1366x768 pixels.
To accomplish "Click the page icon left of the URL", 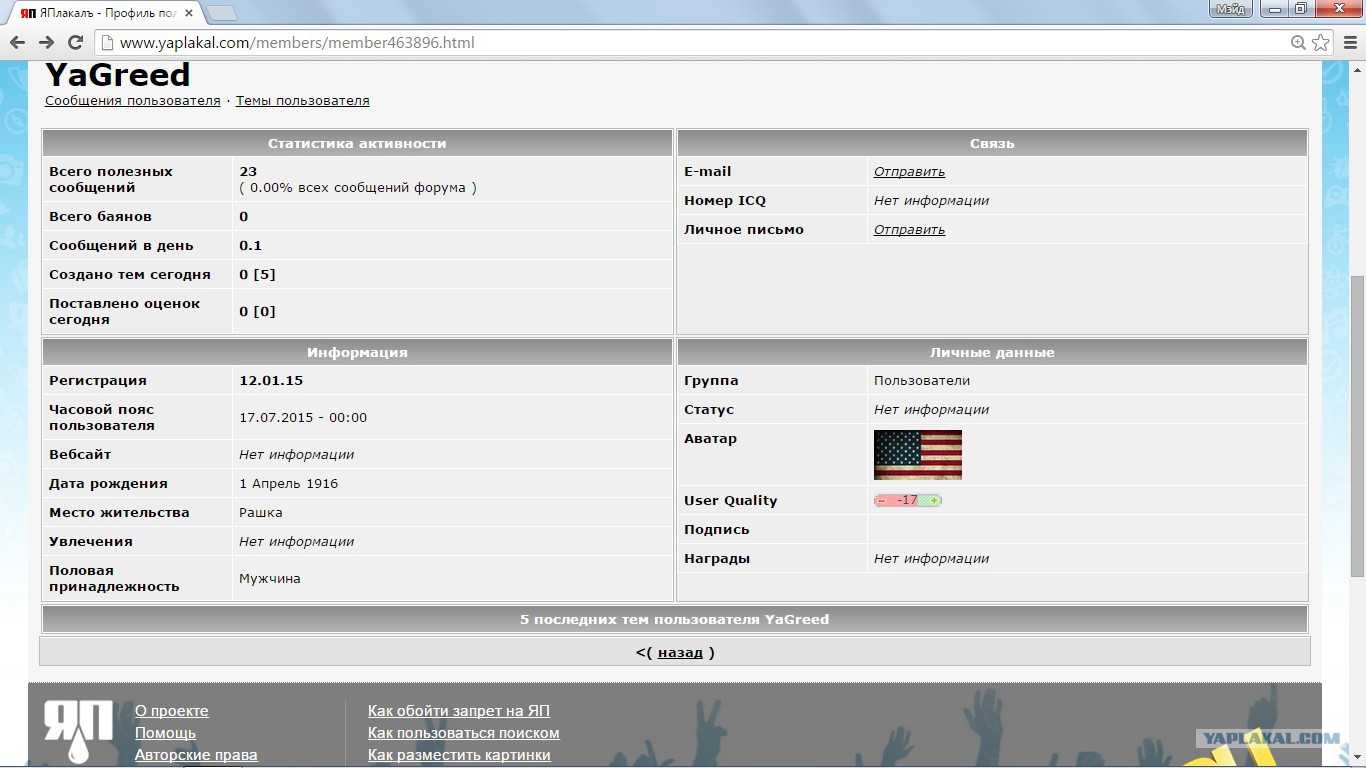I will pos(106,43).
